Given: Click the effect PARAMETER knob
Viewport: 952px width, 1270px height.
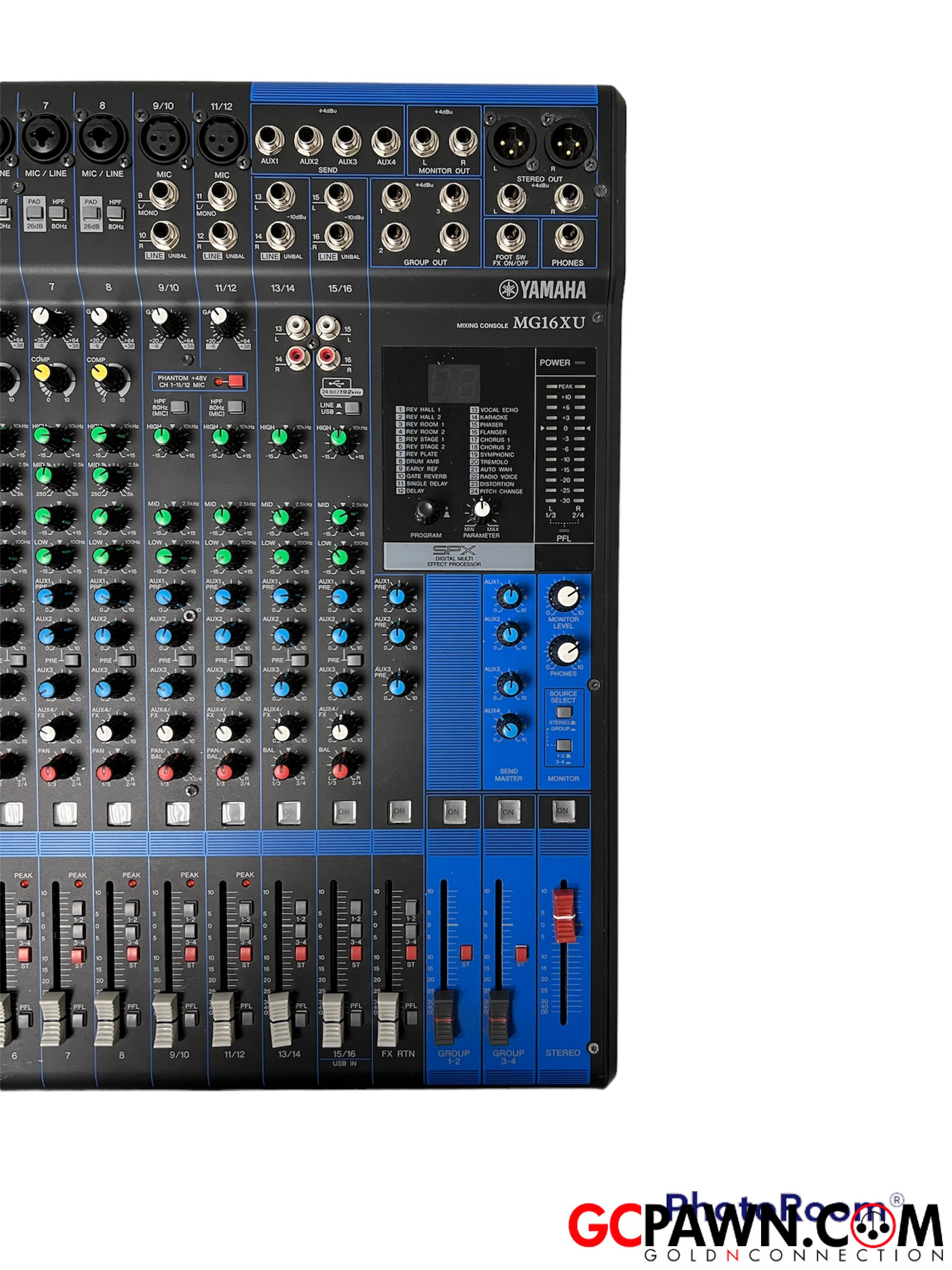Looking at the screenshot, I should [481, 509].
